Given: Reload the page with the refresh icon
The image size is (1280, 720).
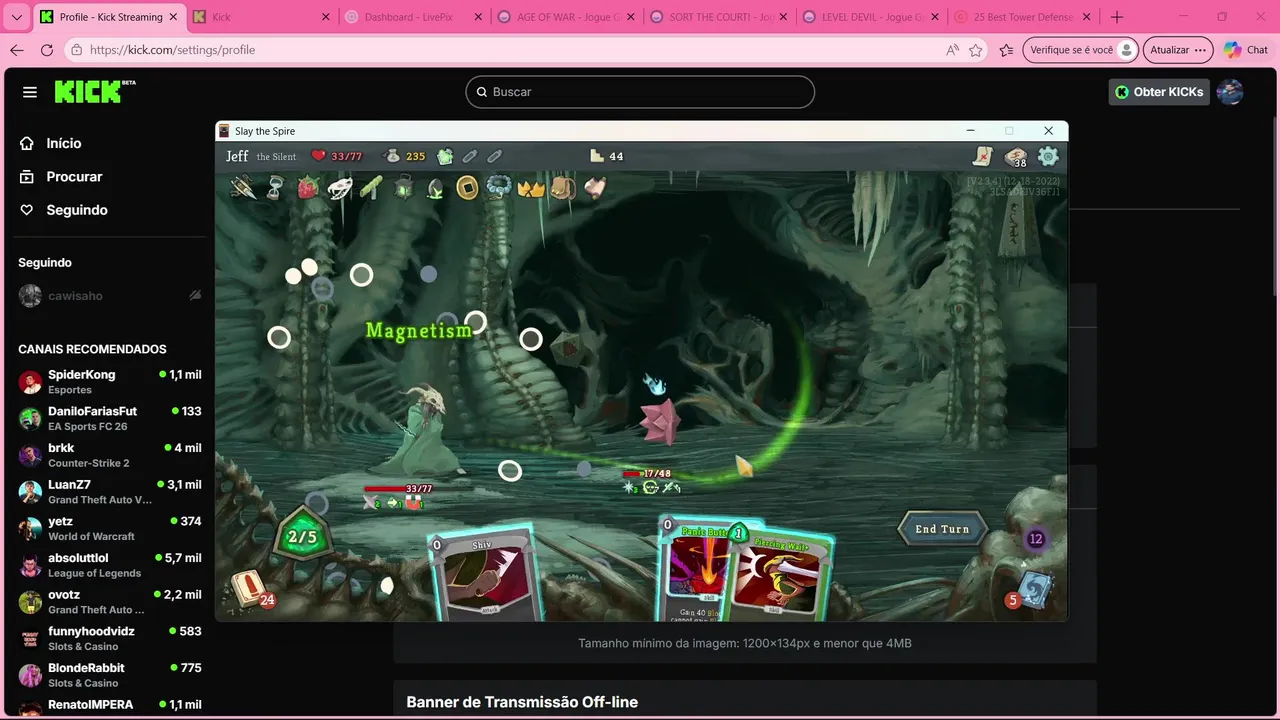Looking at the screenshot, I should 47,50.
